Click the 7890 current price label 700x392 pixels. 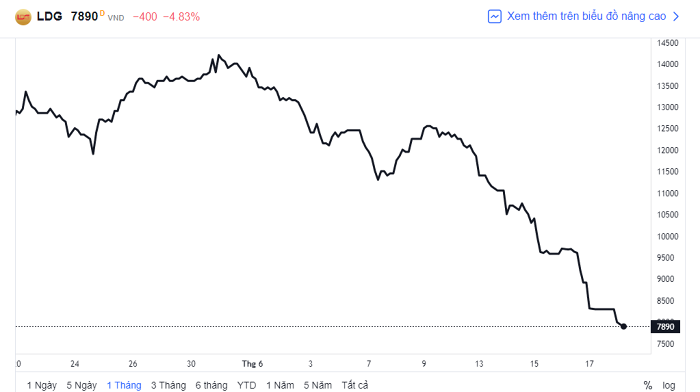(665, 326)
